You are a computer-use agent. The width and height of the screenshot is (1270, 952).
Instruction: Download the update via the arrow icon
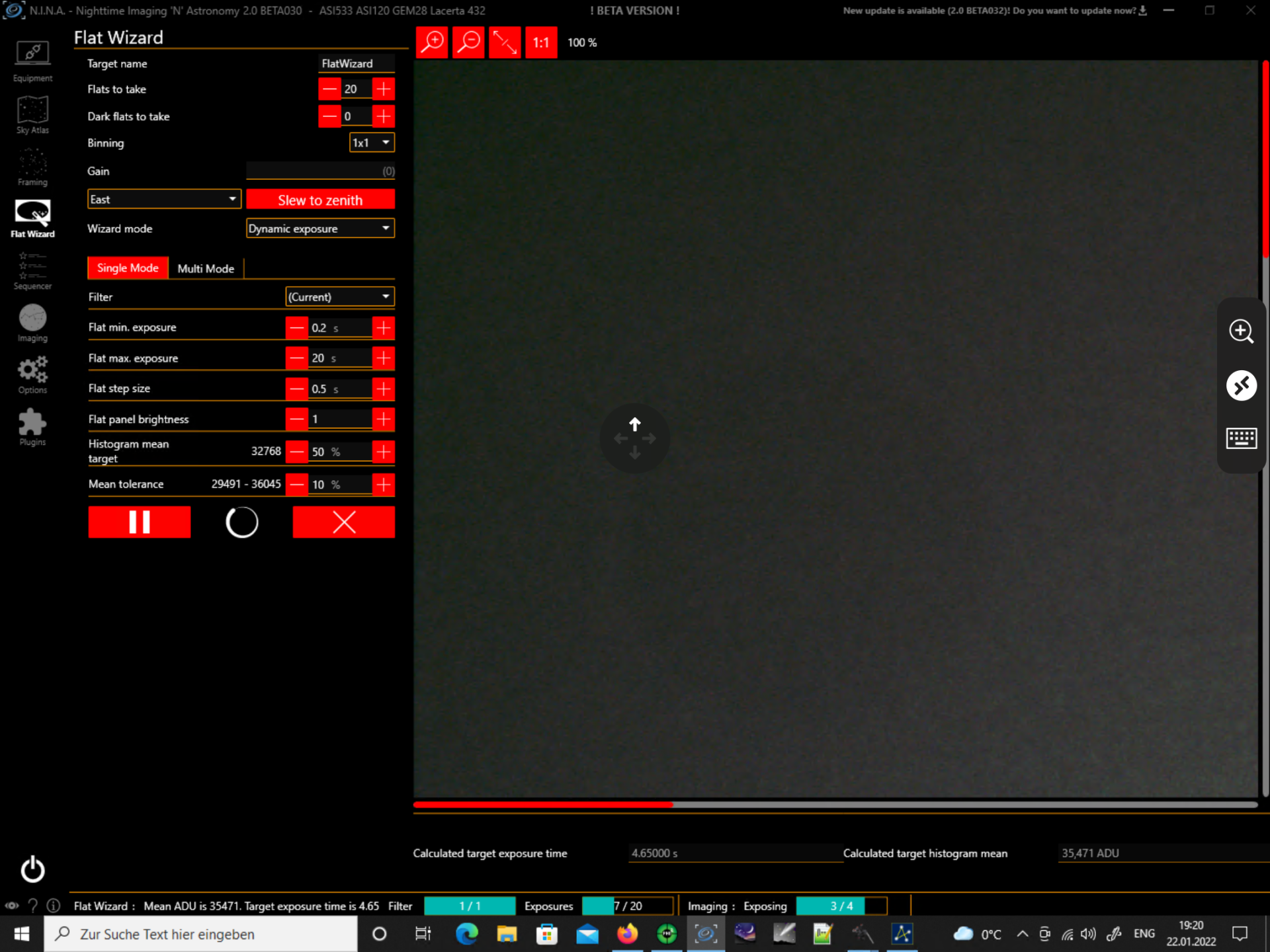click(1142, 11)
